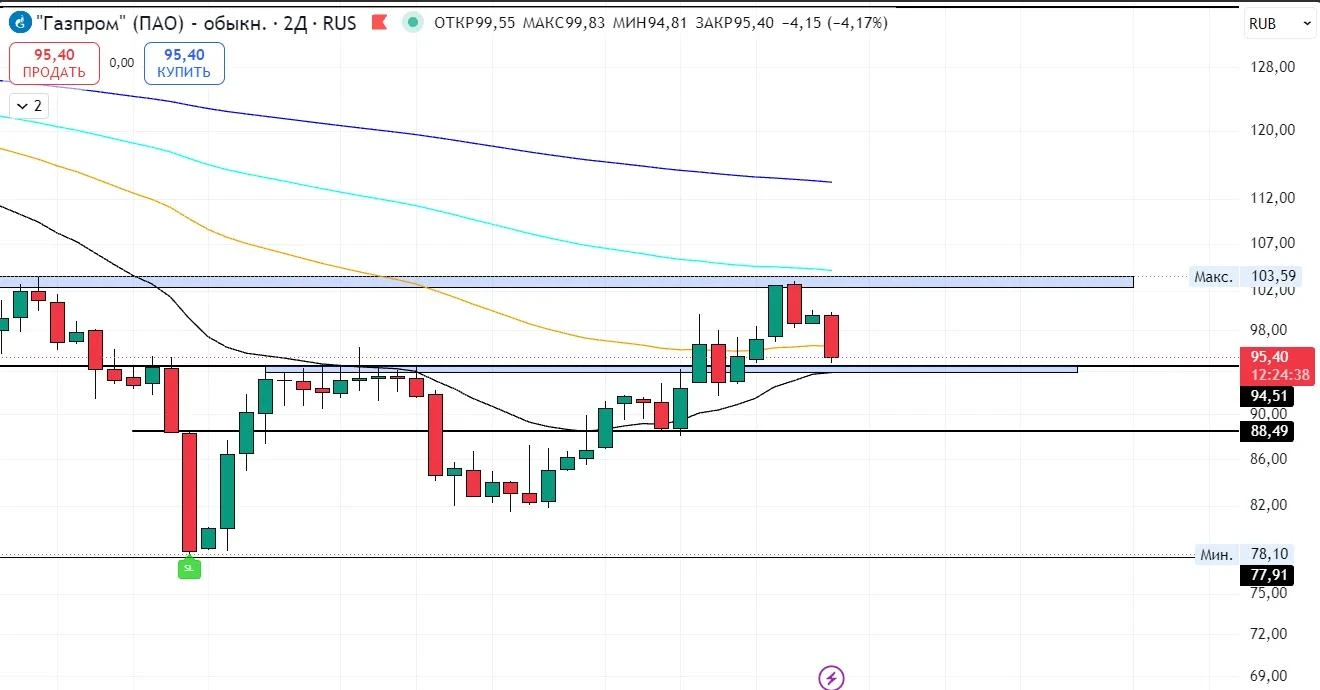Click the Макс. label on the price axis
Image resolution: width=1320 pixels, height=690 pixels.
tap(1213, 276)
